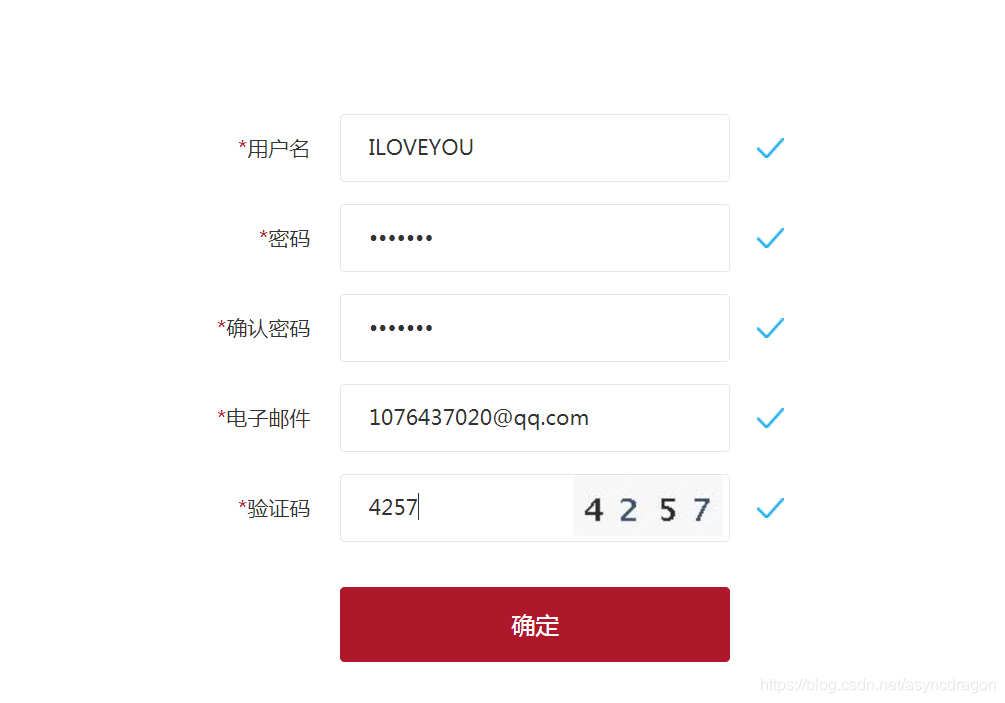Refresh the 4257 captcha image
The image size is (1005, 703).
[648, 508]
